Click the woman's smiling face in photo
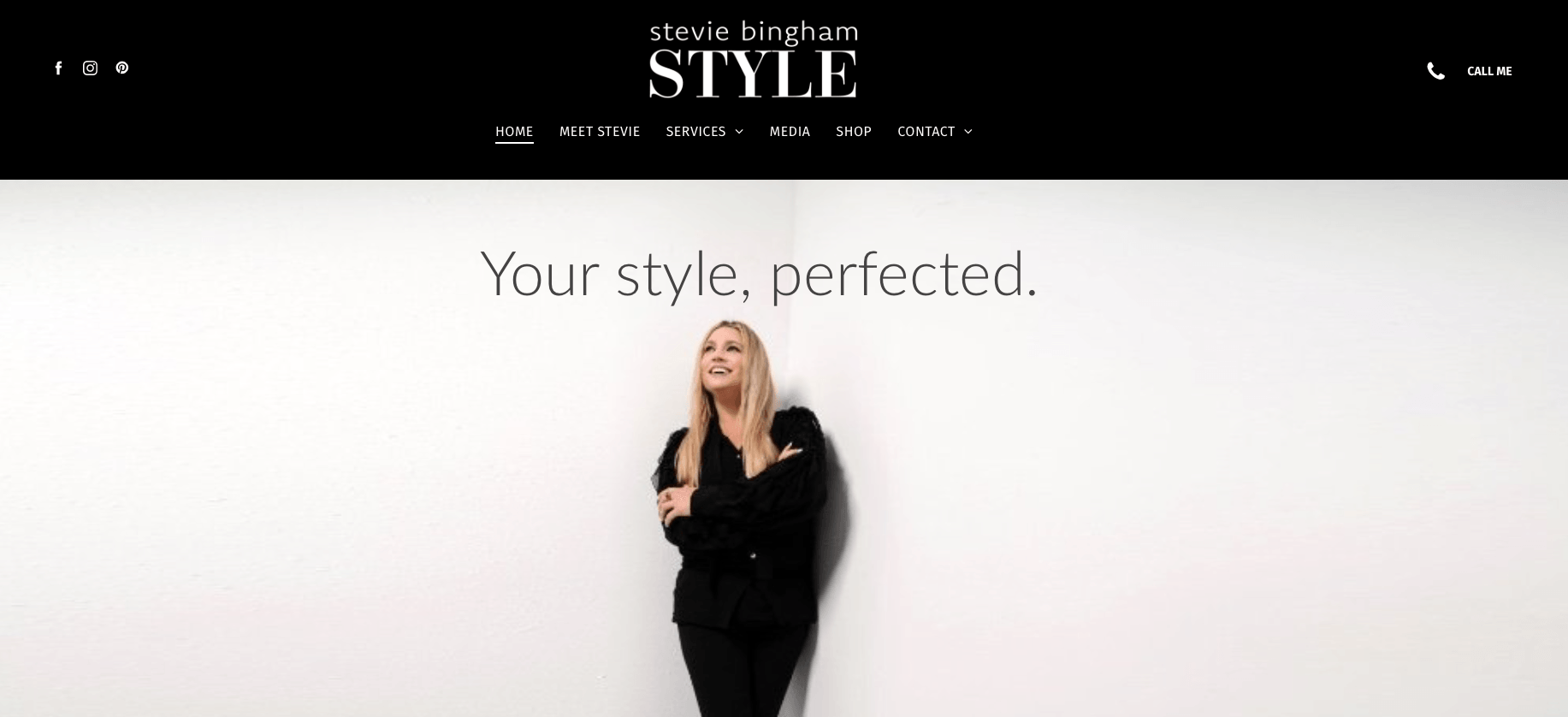This screenshot has height=717, width=1568. [x=720, y=359]
